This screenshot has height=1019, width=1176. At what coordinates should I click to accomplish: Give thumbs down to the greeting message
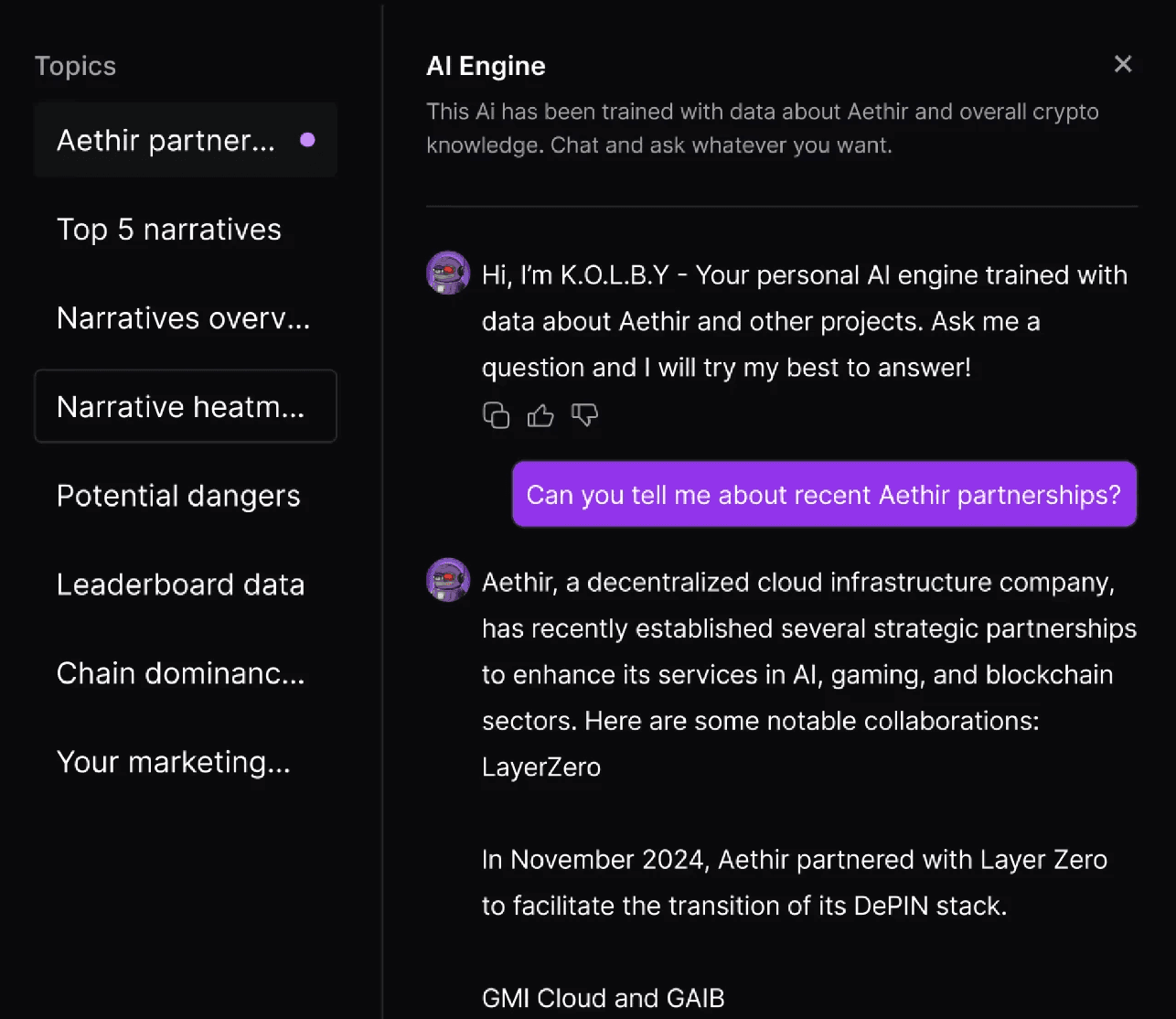click(584, 415)
